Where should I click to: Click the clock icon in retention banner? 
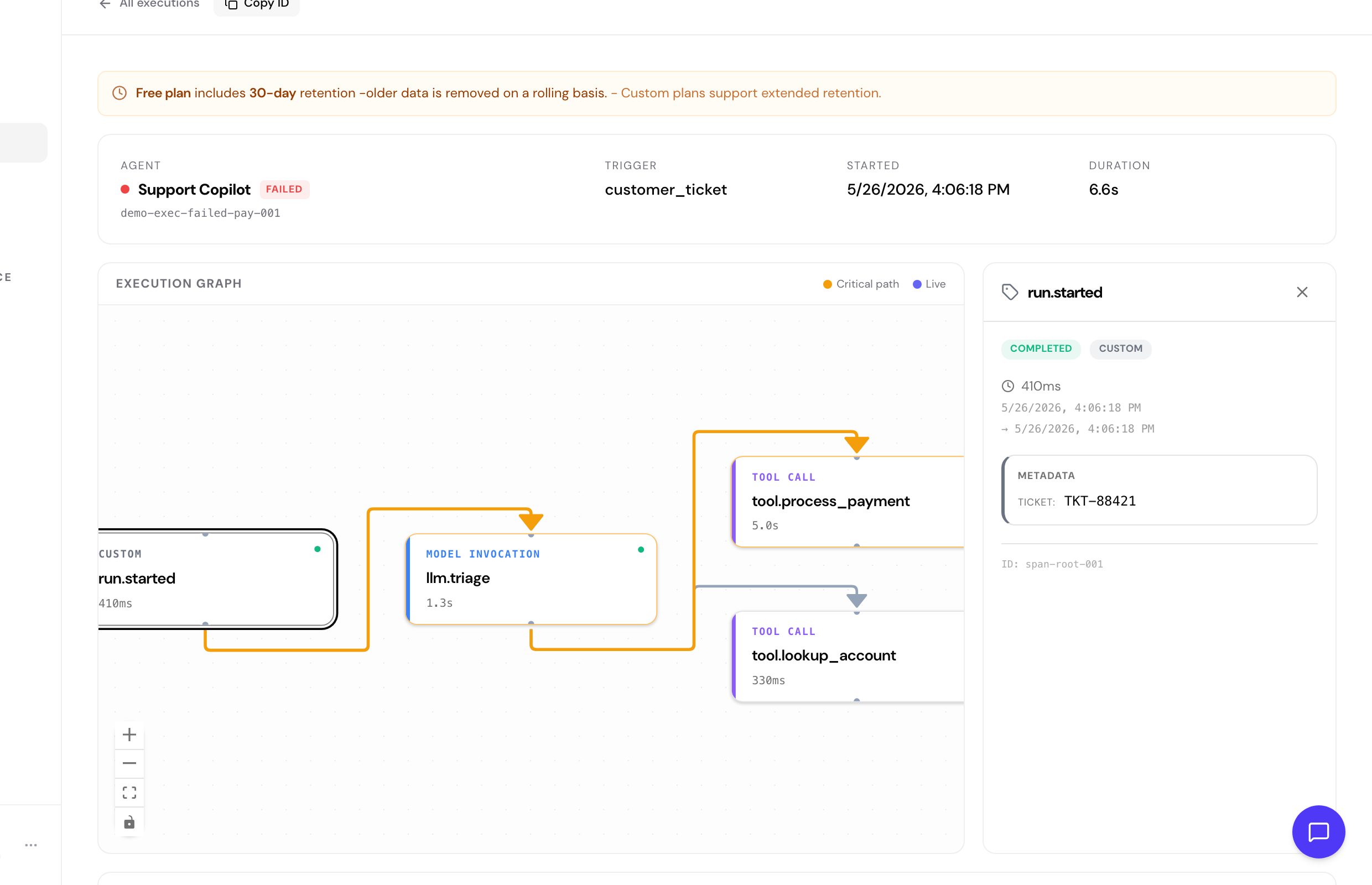click(119, 93)
